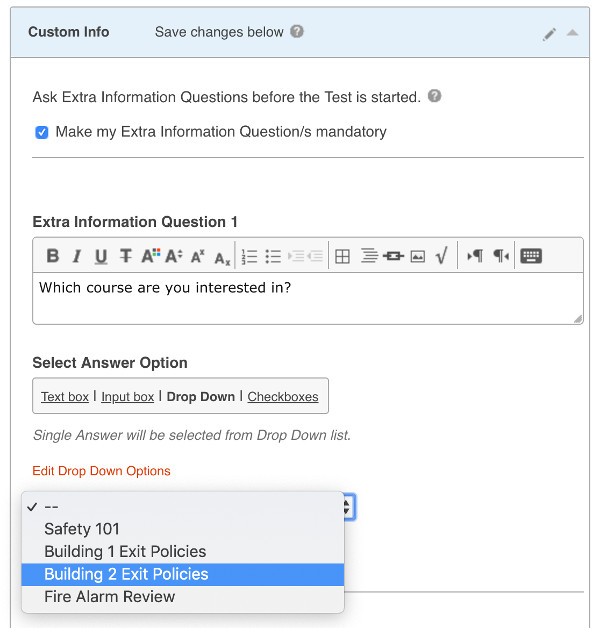Insert a bulleted list
Screen dimensions: 600x628
pos(273,256)
